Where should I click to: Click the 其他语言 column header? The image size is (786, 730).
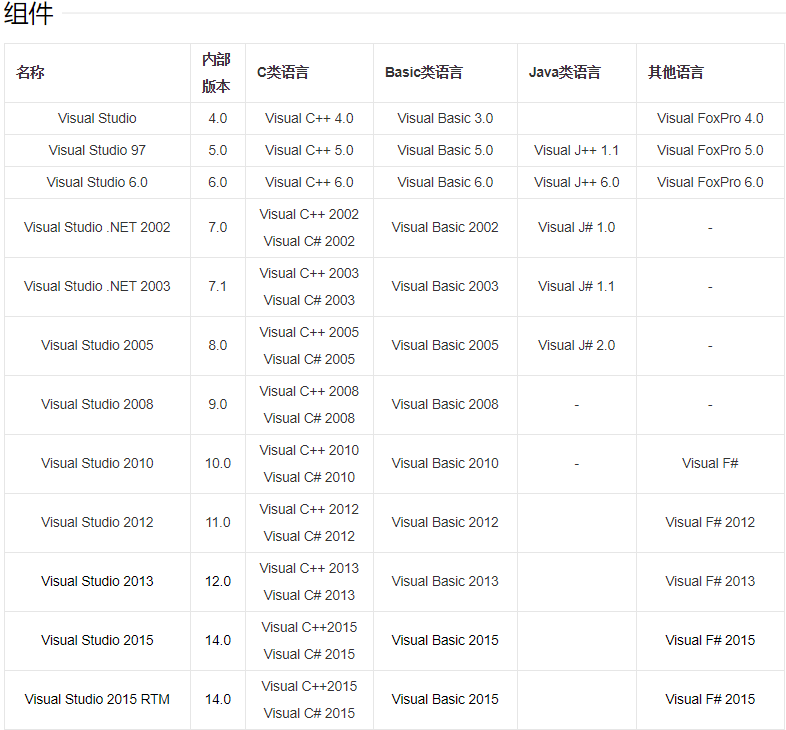pyautogui.click(x=676, y=72)
